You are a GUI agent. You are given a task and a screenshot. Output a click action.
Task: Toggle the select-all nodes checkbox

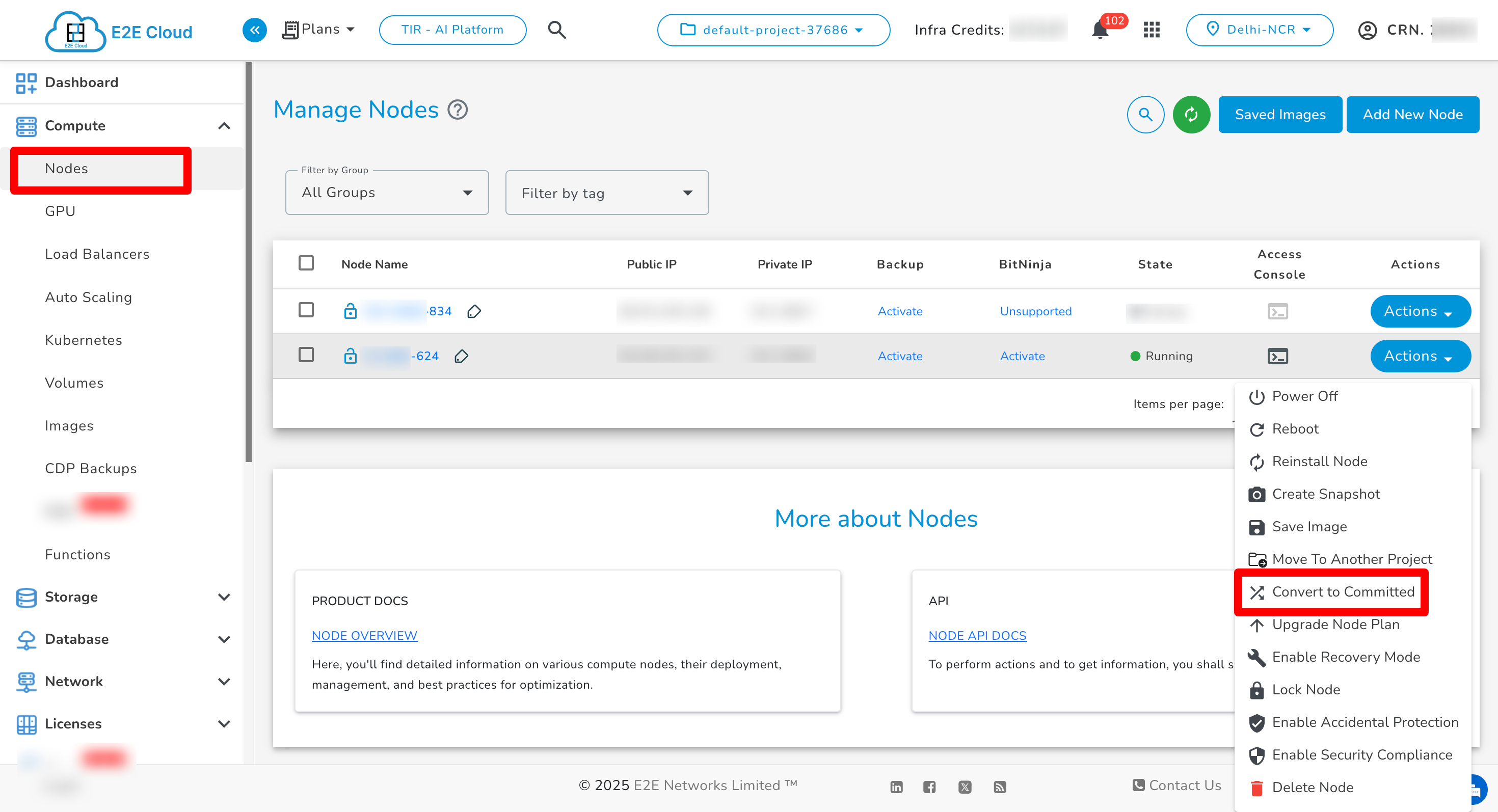pos(306,263)
